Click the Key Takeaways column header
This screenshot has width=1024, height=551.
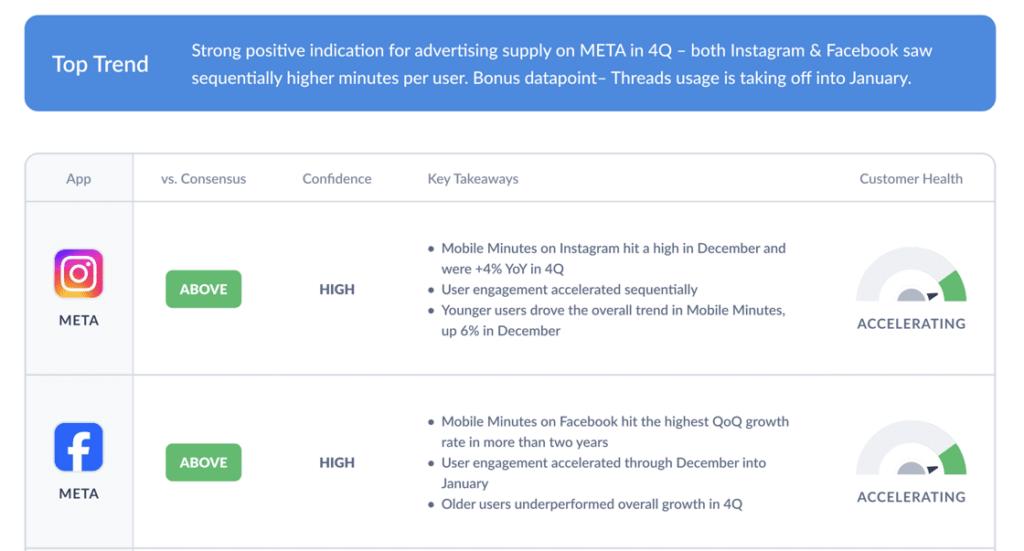(473, 179)
